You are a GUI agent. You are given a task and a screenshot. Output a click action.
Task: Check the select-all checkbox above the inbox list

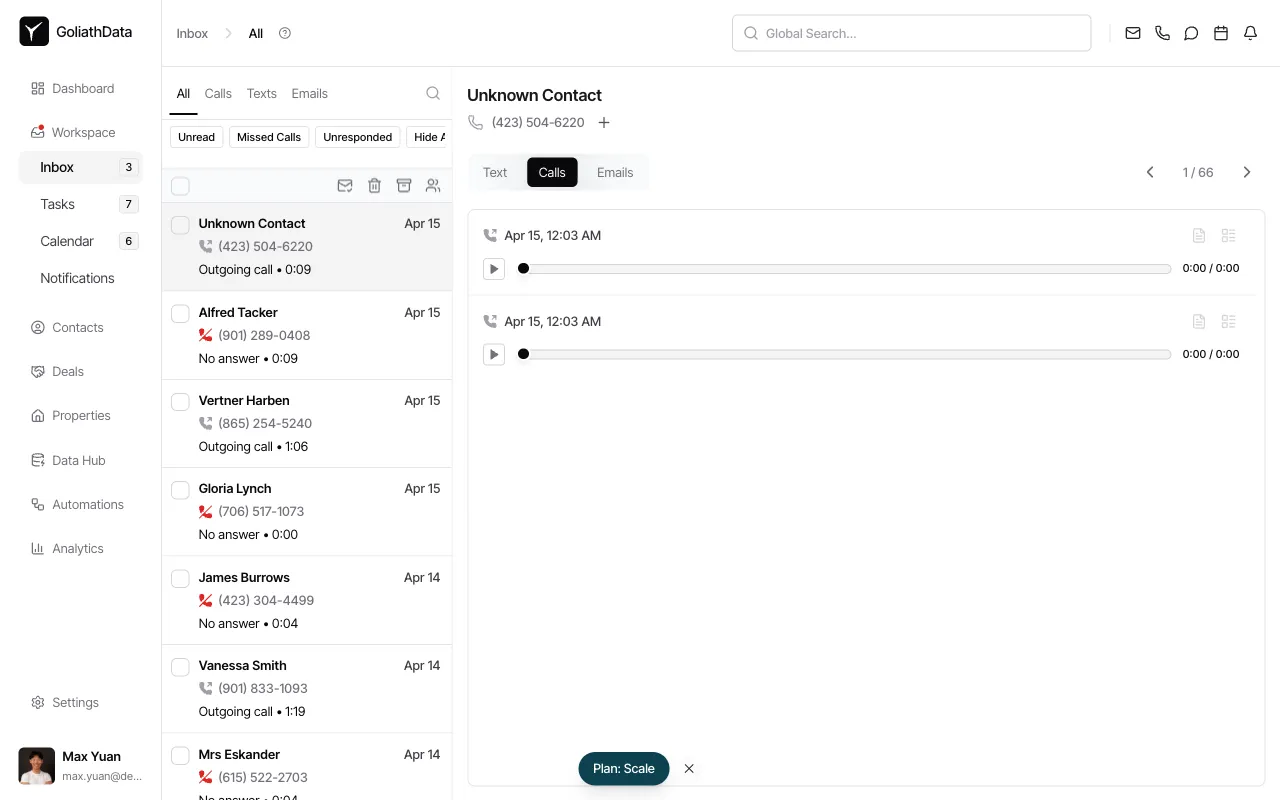coord(180,186)
